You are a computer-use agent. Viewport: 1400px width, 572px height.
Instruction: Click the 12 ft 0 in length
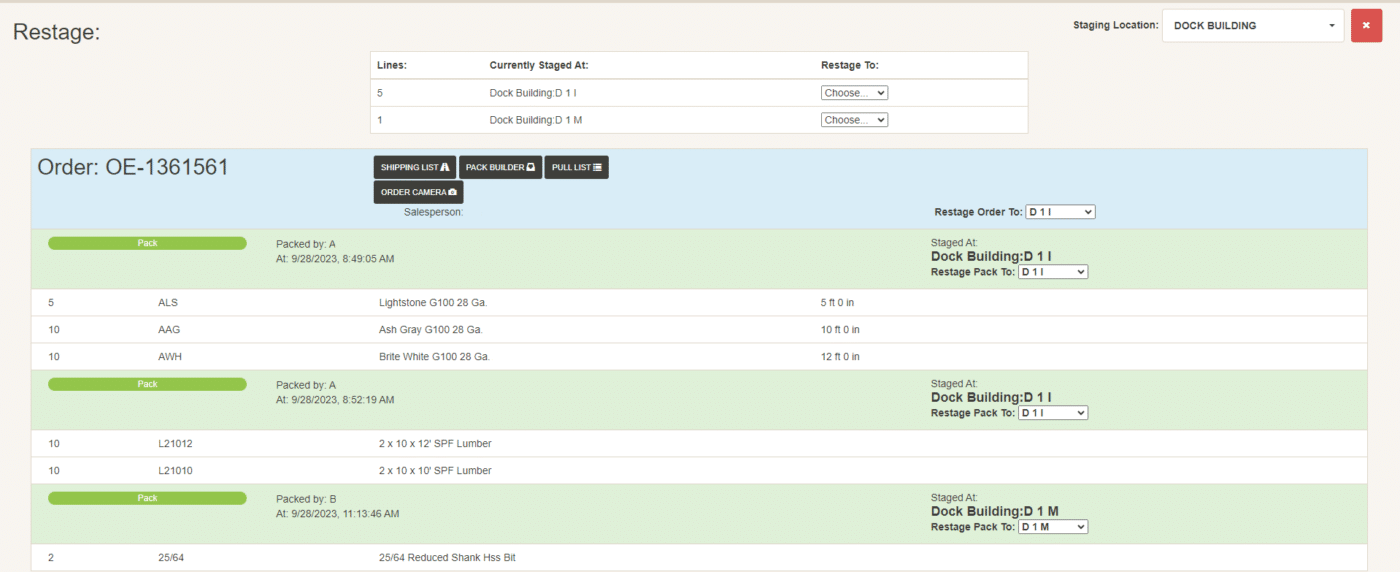pyautogui.click(x=840, y=356)
